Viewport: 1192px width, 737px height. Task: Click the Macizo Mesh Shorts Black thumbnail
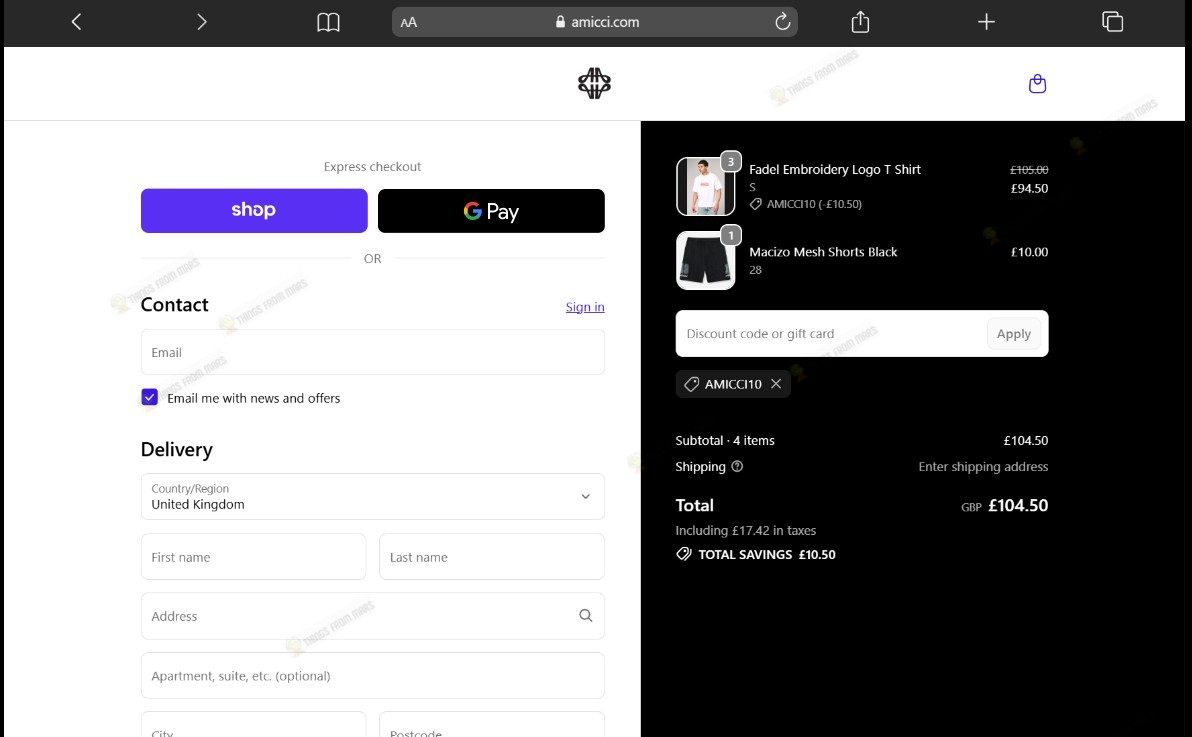click(x=705, y=260)
